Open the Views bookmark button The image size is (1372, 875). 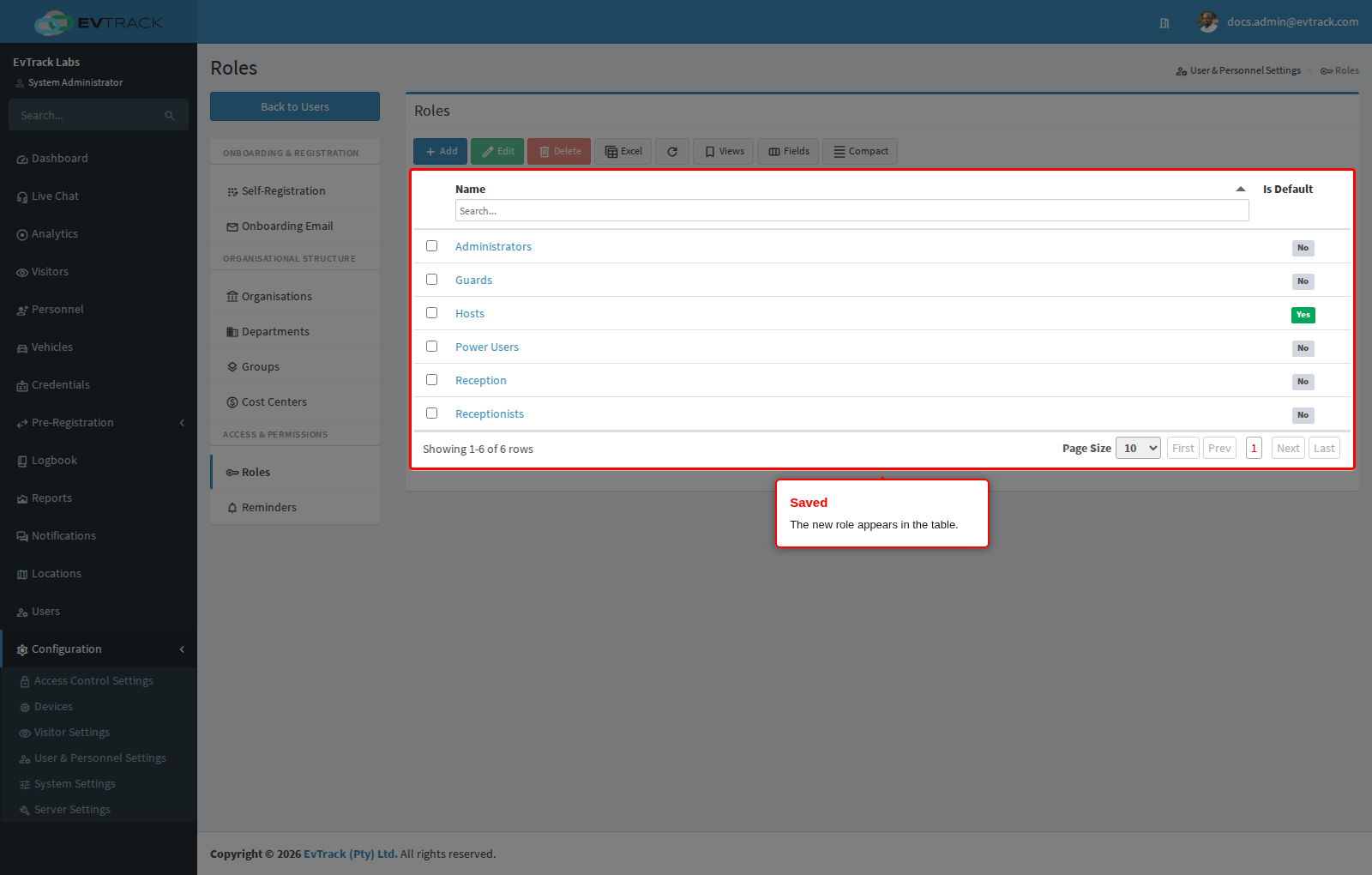[x=724, y=152]
